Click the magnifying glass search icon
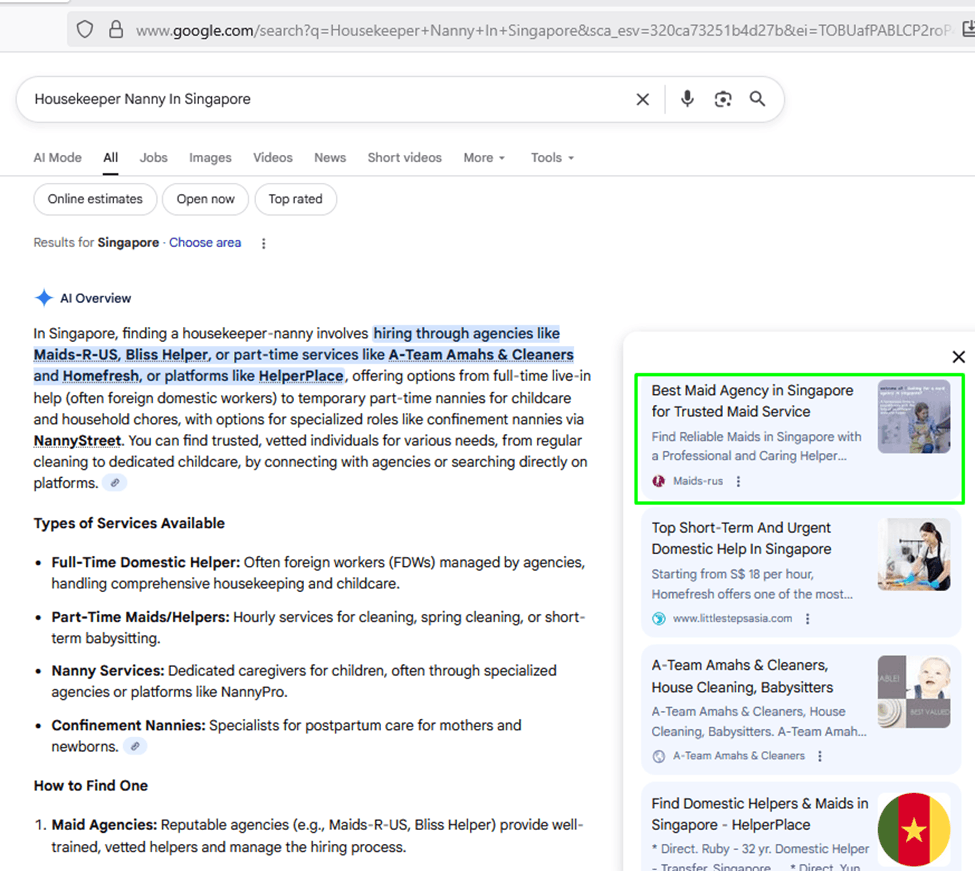 758,99
